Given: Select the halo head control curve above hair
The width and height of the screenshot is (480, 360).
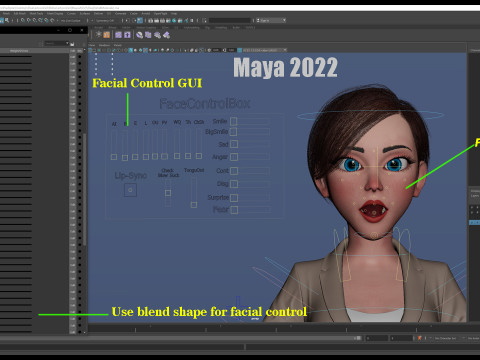Looking at the screenshot, I should (370, 115).
